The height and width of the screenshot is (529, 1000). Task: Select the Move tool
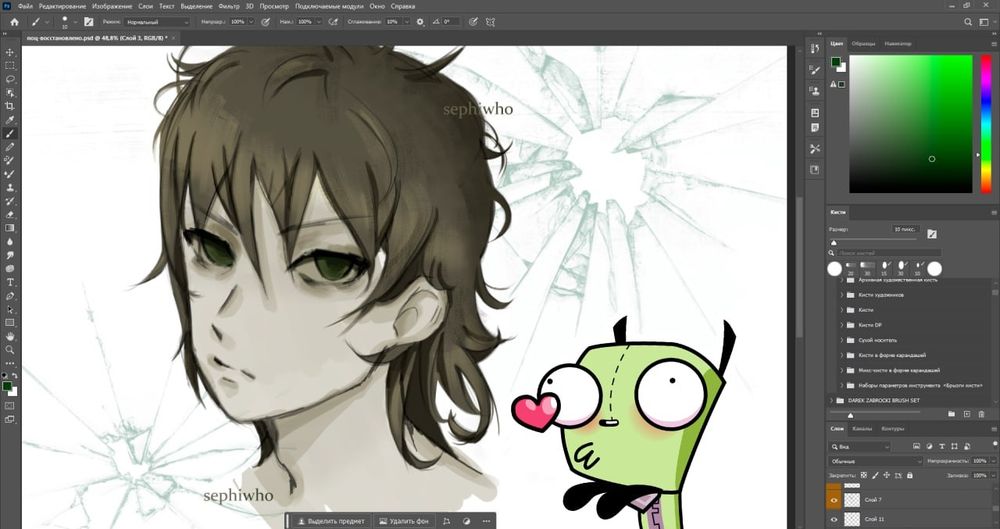pyautogui.click(x=10, y=52)
